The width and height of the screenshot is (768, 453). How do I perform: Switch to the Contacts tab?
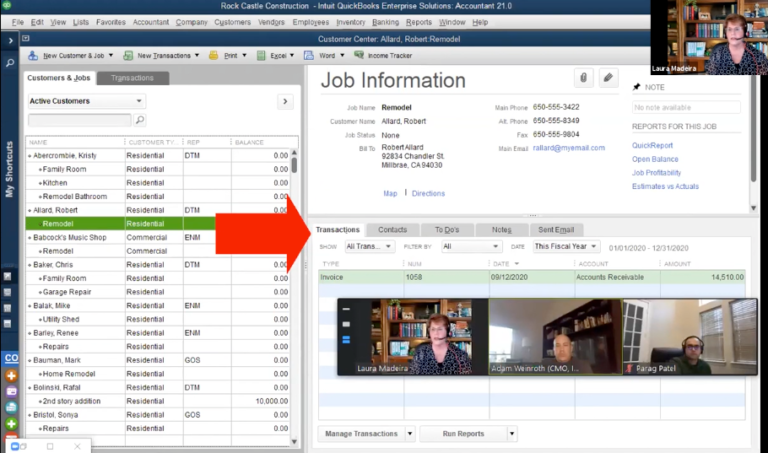(x=392, y=230)
